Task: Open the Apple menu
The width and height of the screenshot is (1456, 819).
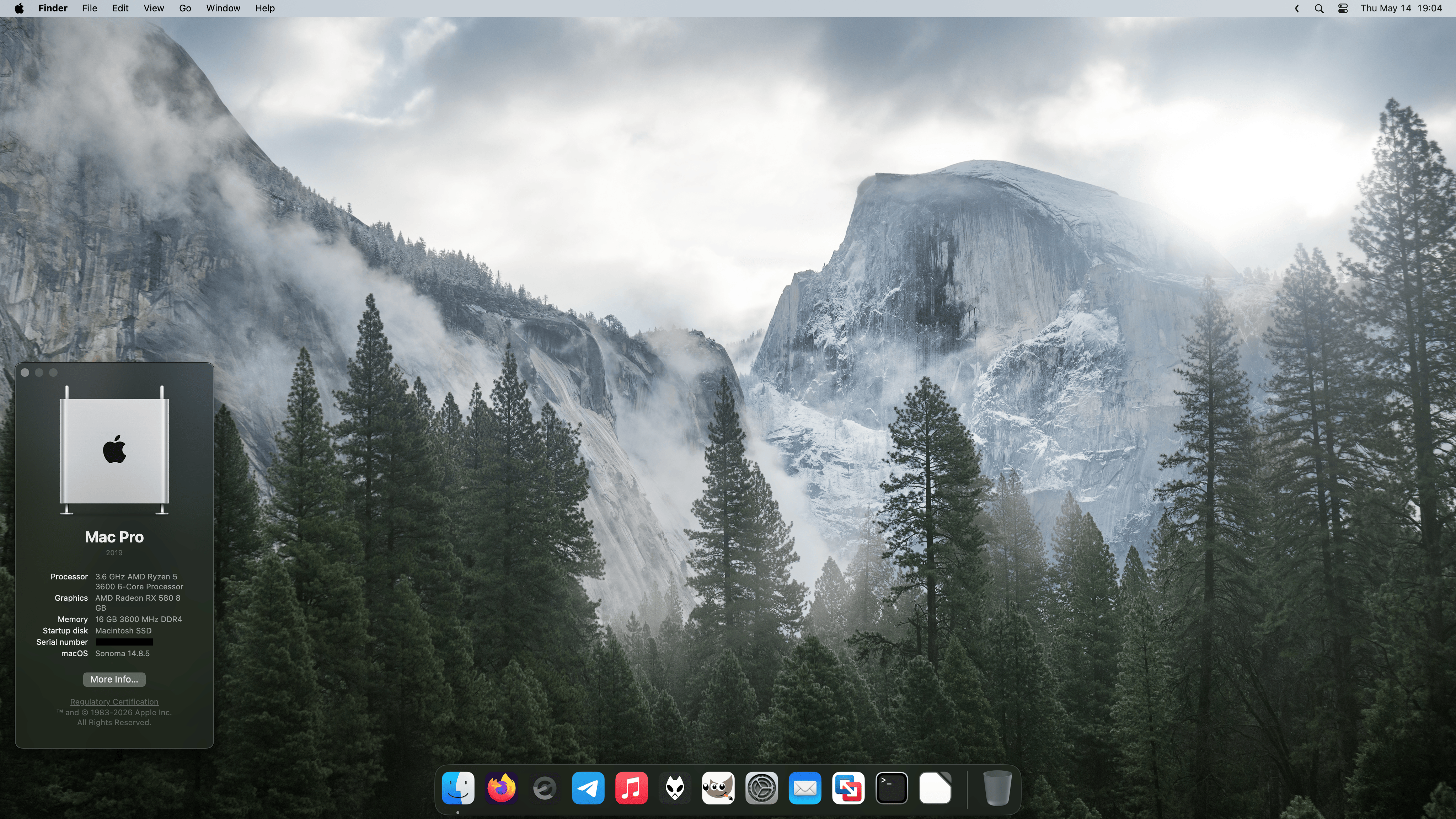Action: (x=18, y=8)
